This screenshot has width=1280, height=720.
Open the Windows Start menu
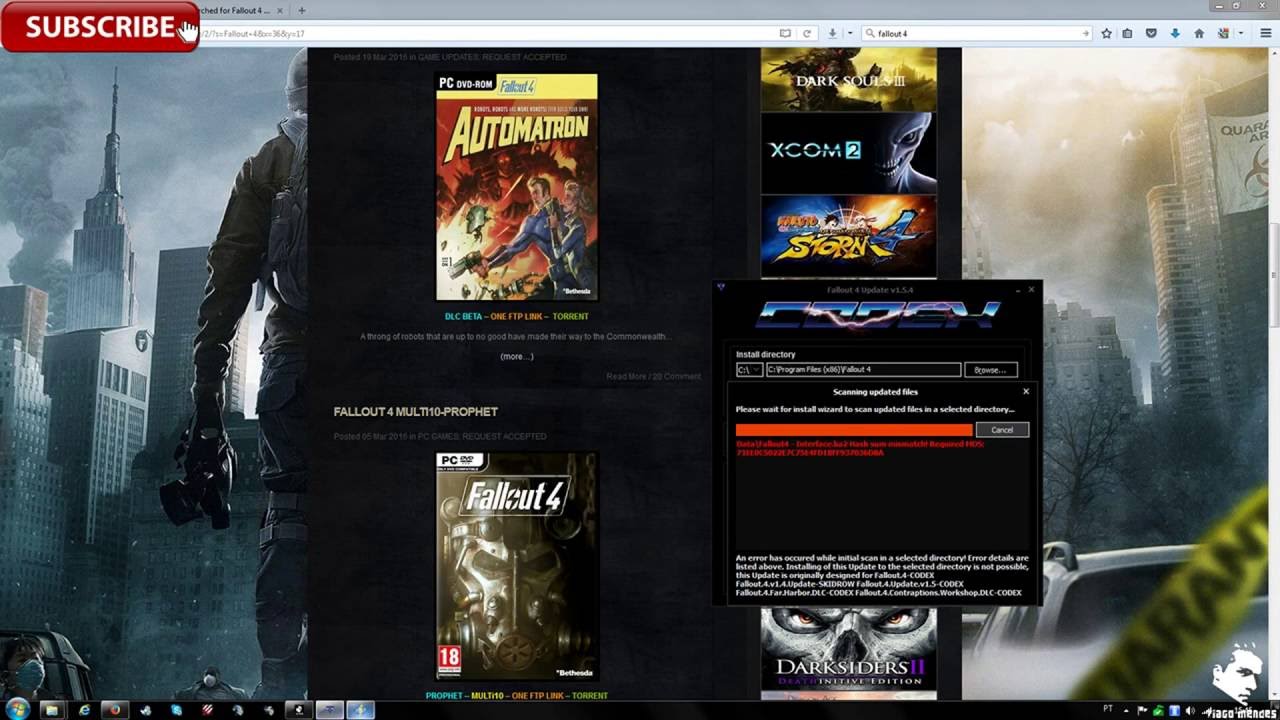pos(17,709)
